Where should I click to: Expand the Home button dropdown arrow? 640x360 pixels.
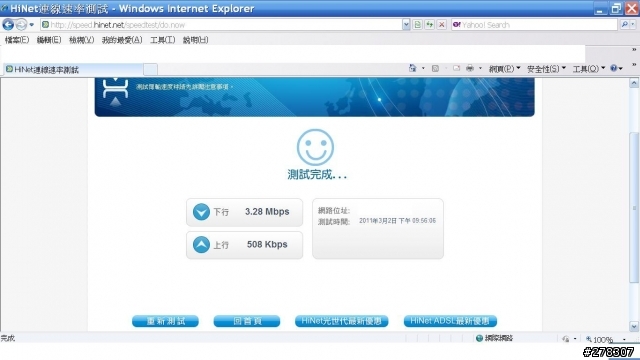coord(423,69)
